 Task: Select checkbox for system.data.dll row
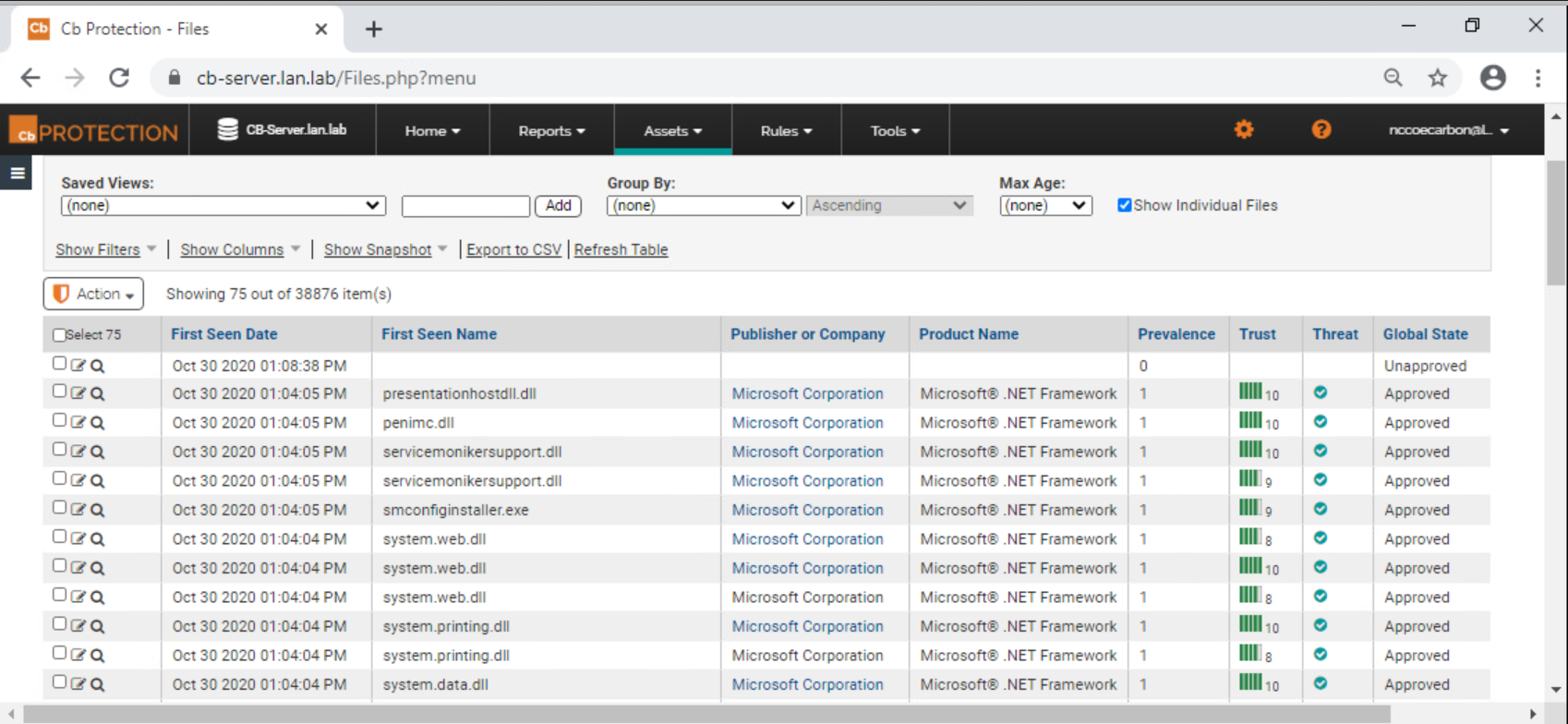pos(59,682)
